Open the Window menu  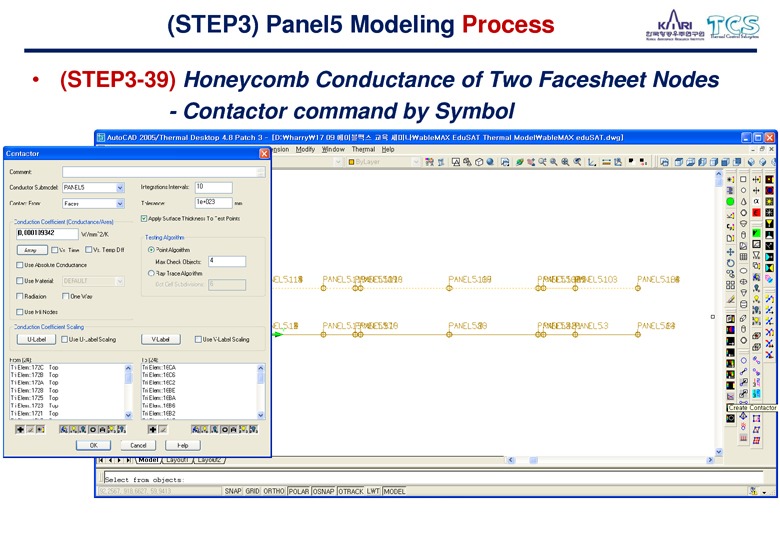click(x=333, y=149)
